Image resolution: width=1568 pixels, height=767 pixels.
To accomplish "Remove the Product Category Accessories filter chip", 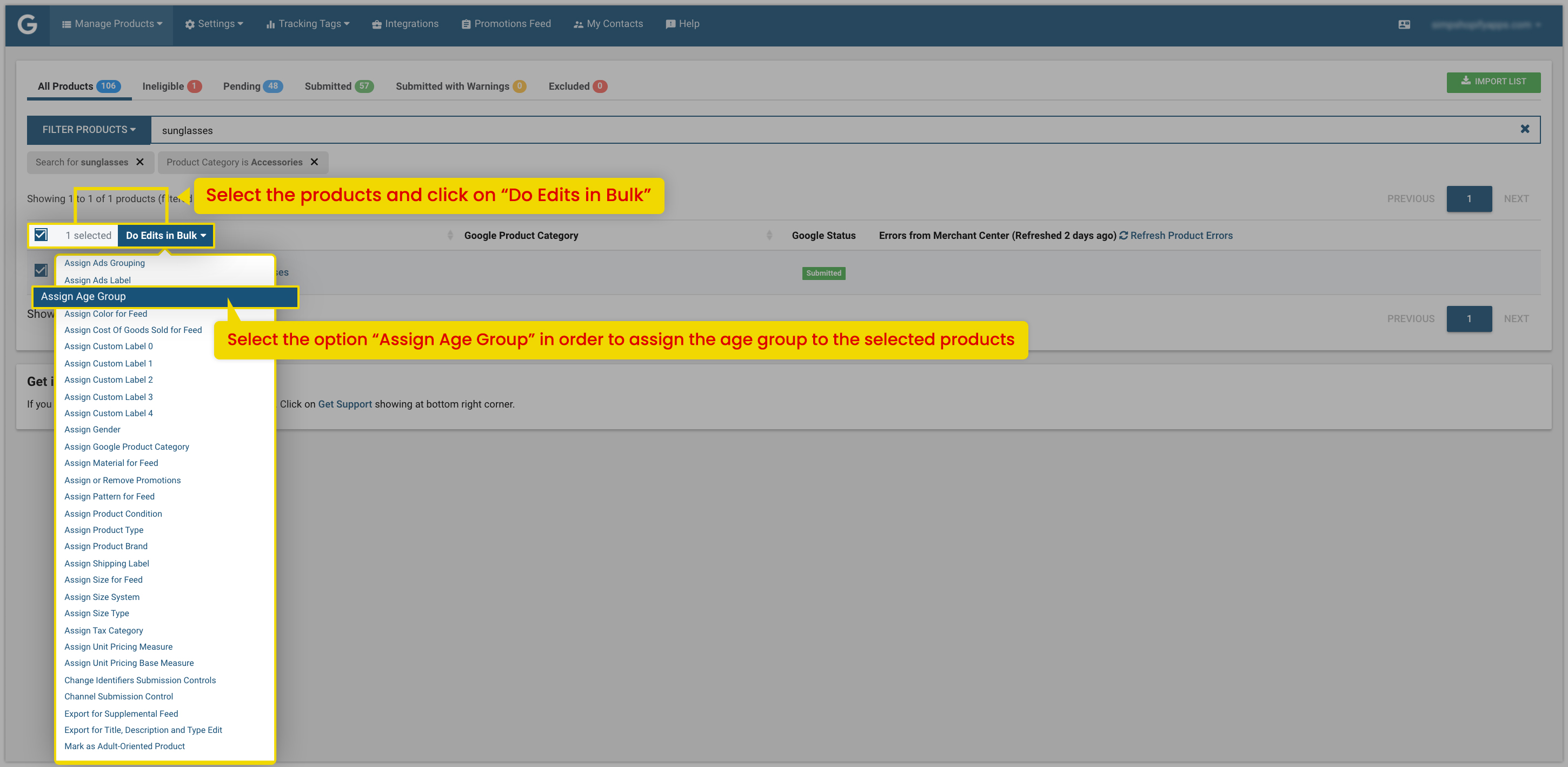I will pyautogui.click(x=314, y=162).
